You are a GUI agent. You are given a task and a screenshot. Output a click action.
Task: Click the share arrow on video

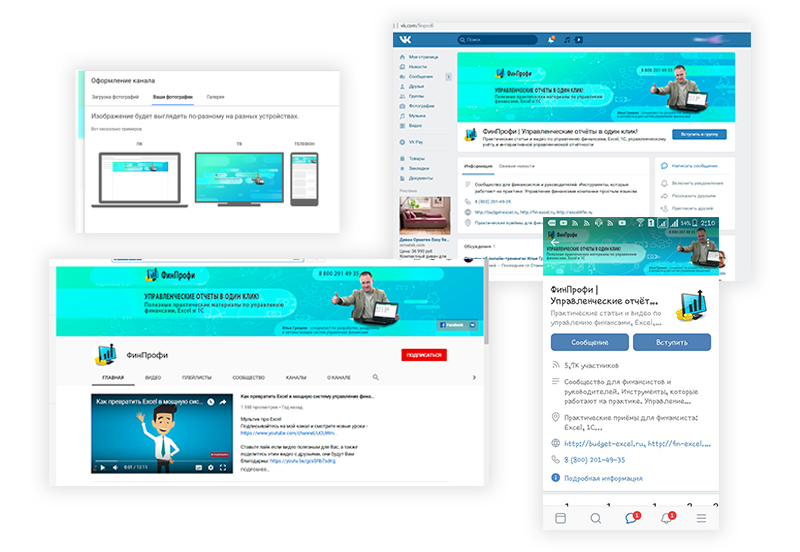(x=223, y=402)
